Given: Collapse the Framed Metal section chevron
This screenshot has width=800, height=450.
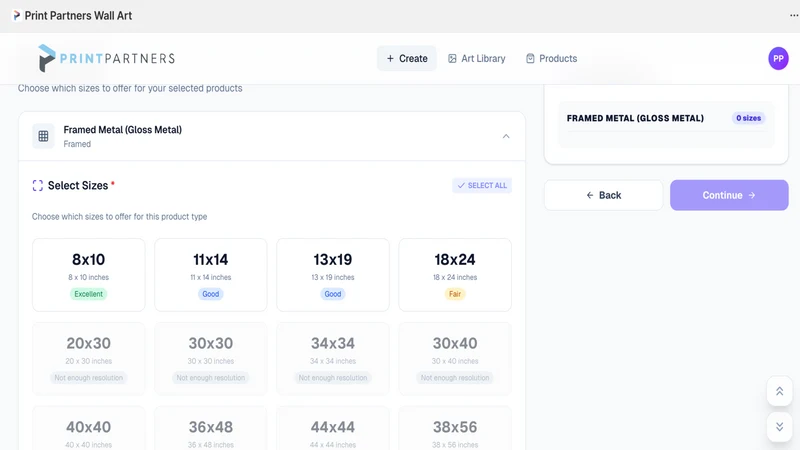Looking at the screenshot, I should (506, 136).
